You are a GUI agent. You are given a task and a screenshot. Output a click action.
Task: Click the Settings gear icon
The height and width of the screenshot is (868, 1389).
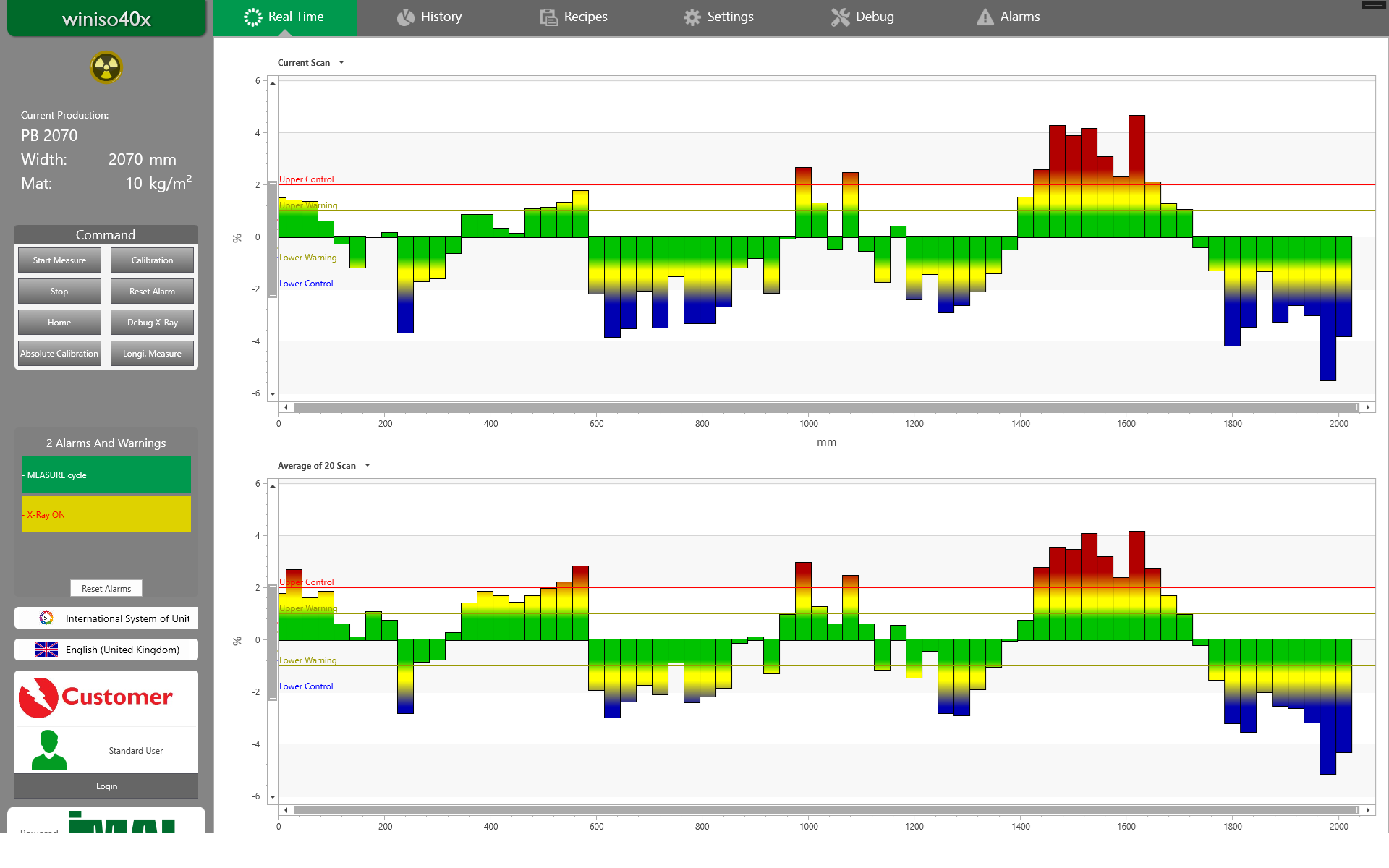tap(692, 17)
